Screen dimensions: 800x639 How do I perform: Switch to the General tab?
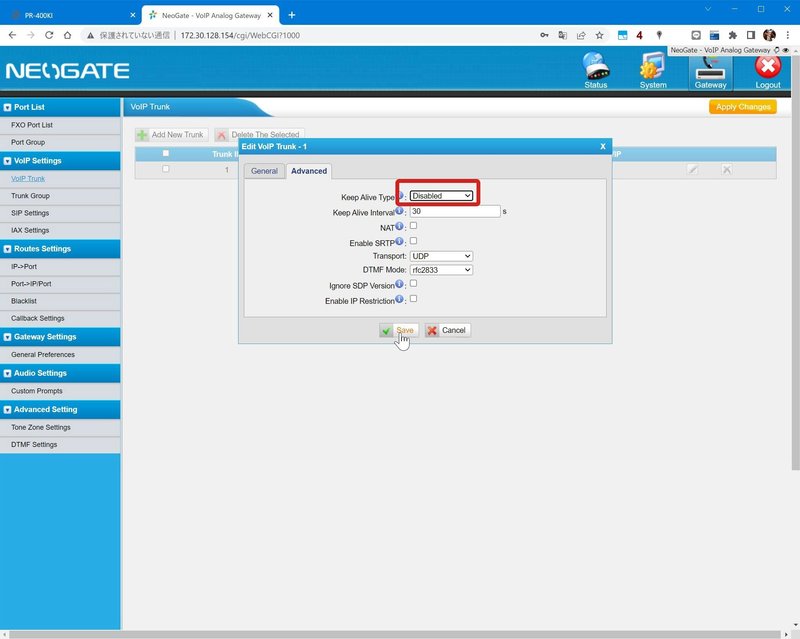(264, 171)
